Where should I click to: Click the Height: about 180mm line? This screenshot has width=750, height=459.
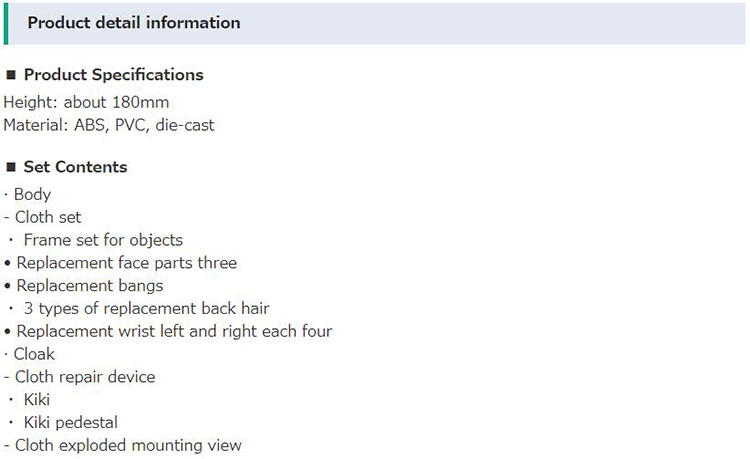point(86,102)
